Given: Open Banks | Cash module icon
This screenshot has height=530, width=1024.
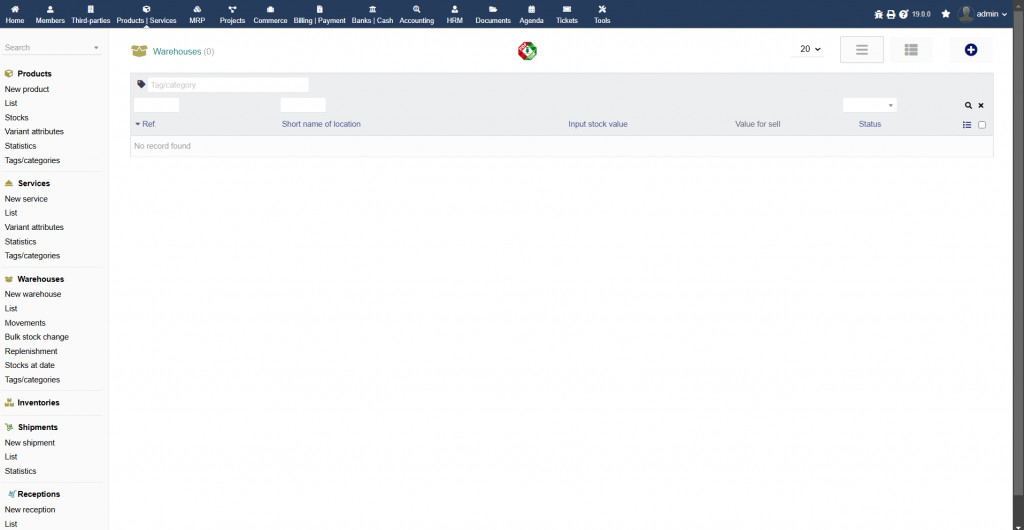Looking at the screenshot, I should pos(372,9).
